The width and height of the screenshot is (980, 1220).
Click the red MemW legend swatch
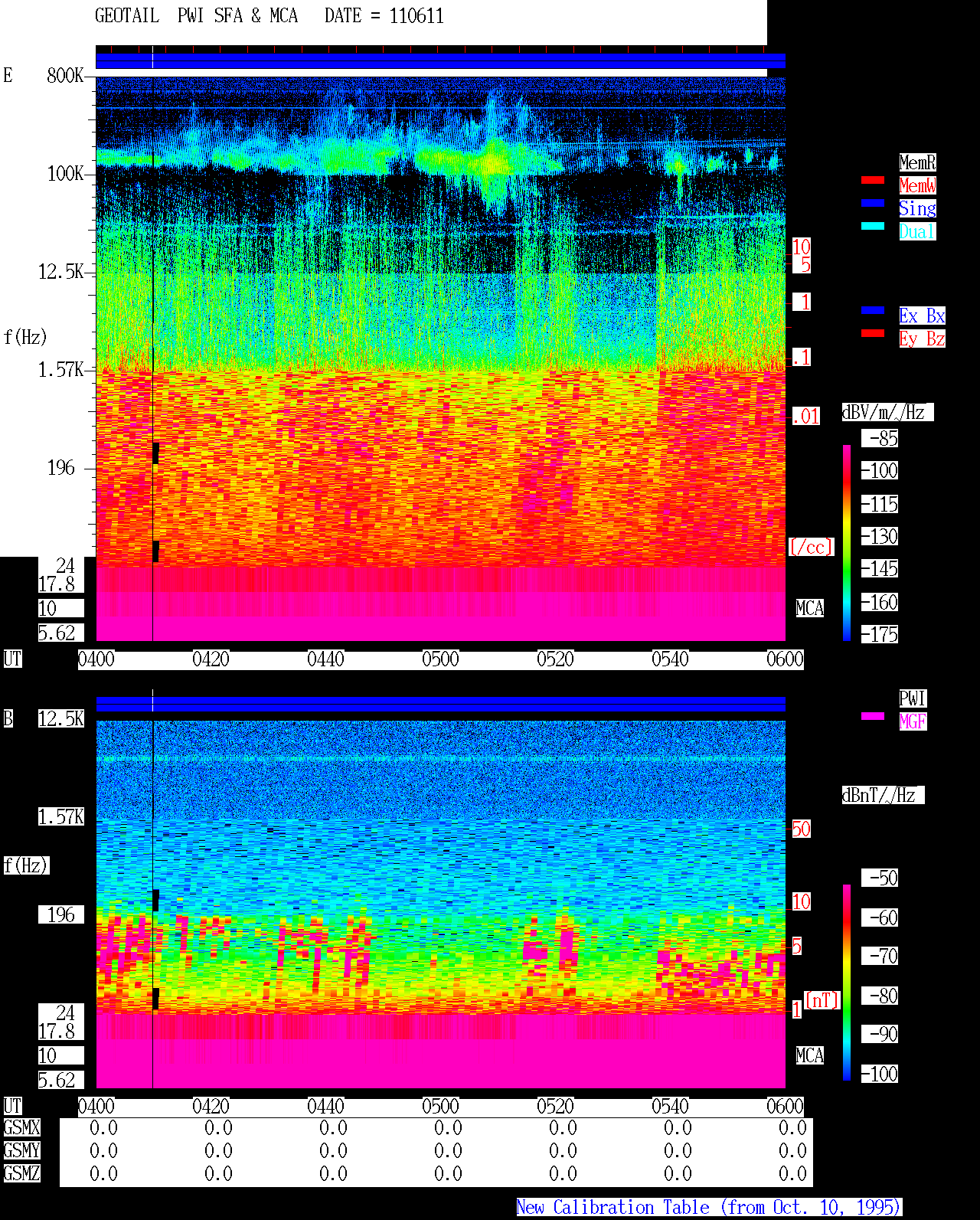(873, 180)
